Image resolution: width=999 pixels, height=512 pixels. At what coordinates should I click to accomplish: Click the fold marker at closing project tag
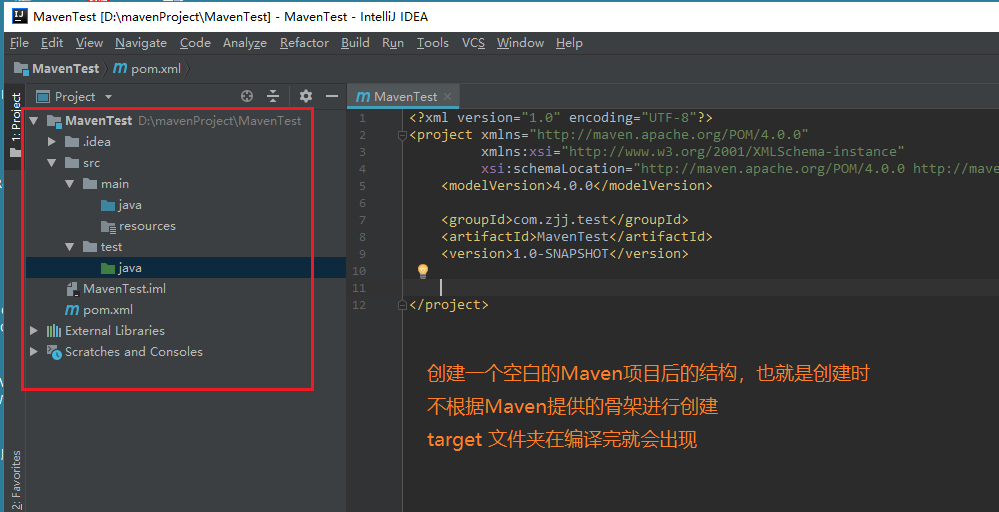click(402, 305)
